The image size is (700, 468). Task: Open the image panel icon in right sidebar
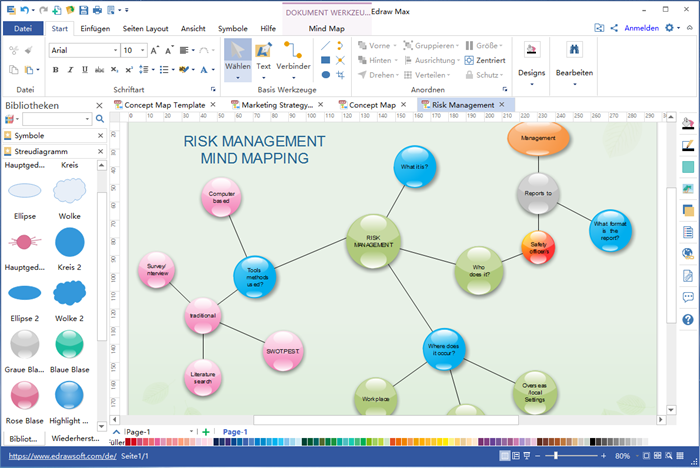688,189
